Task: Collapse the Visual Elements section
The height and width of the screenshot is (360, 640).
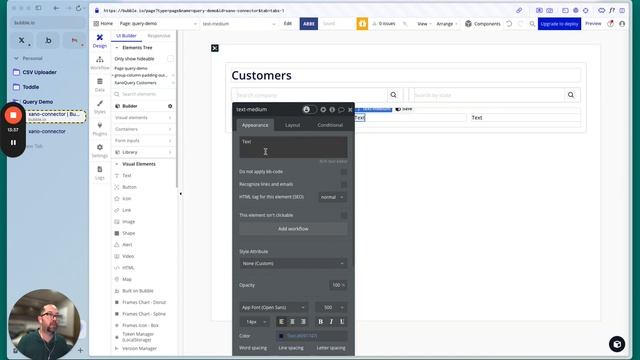Action: point(117,164)
